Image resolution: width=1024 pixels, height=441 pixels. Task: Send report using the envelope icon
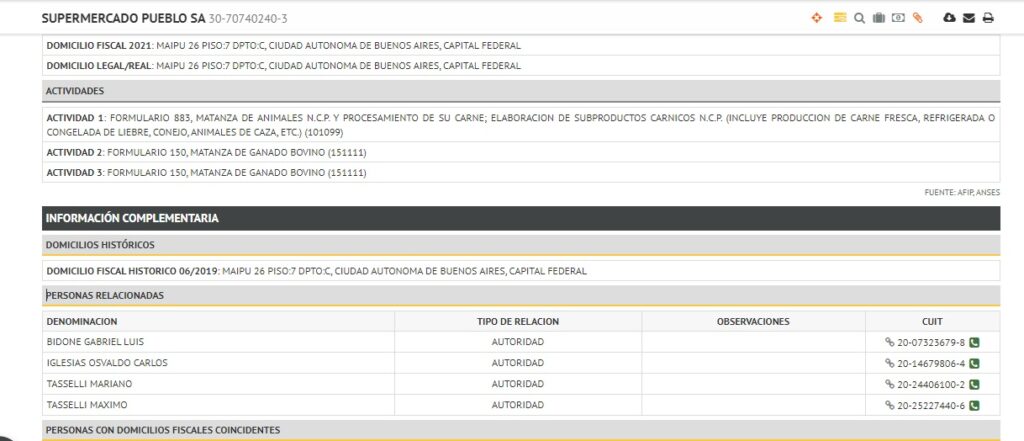click(x=968, y=18)
